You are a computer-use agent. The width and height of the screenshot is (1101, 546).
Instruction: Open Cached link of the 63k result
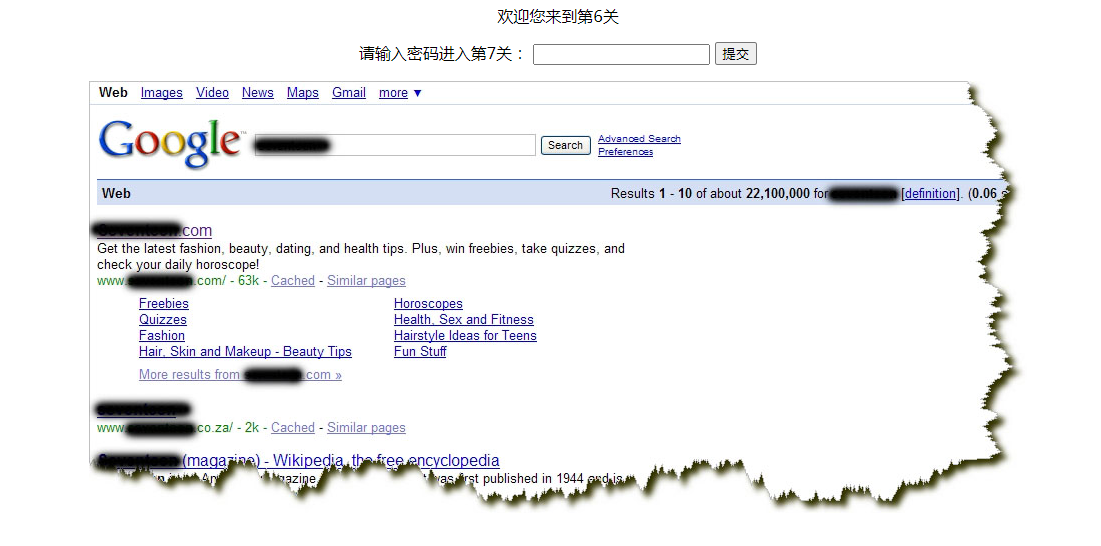293,281
